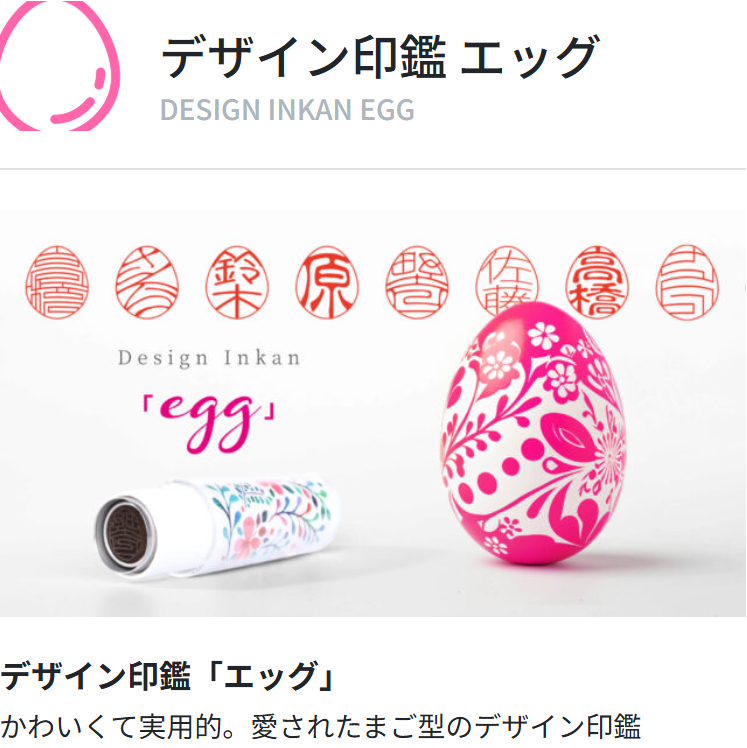747x748 pixels.
Task: Choose the 佐藤 thin-line seal imprint
Action: (507, 281)
